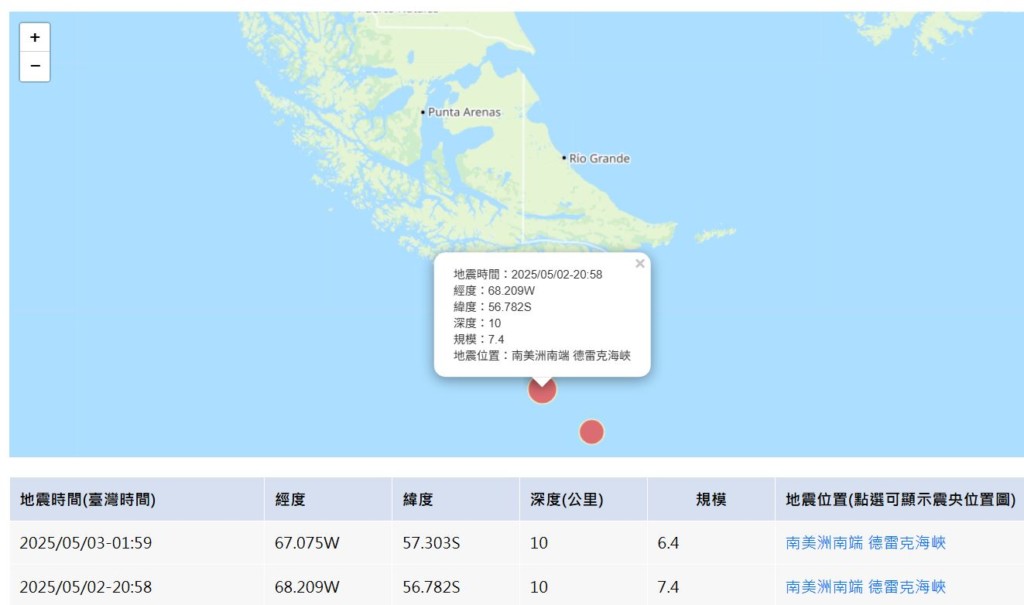This screenshot has width=1024, height=605.
Task: Click the Punta Arenas city label
Action: 464,112
